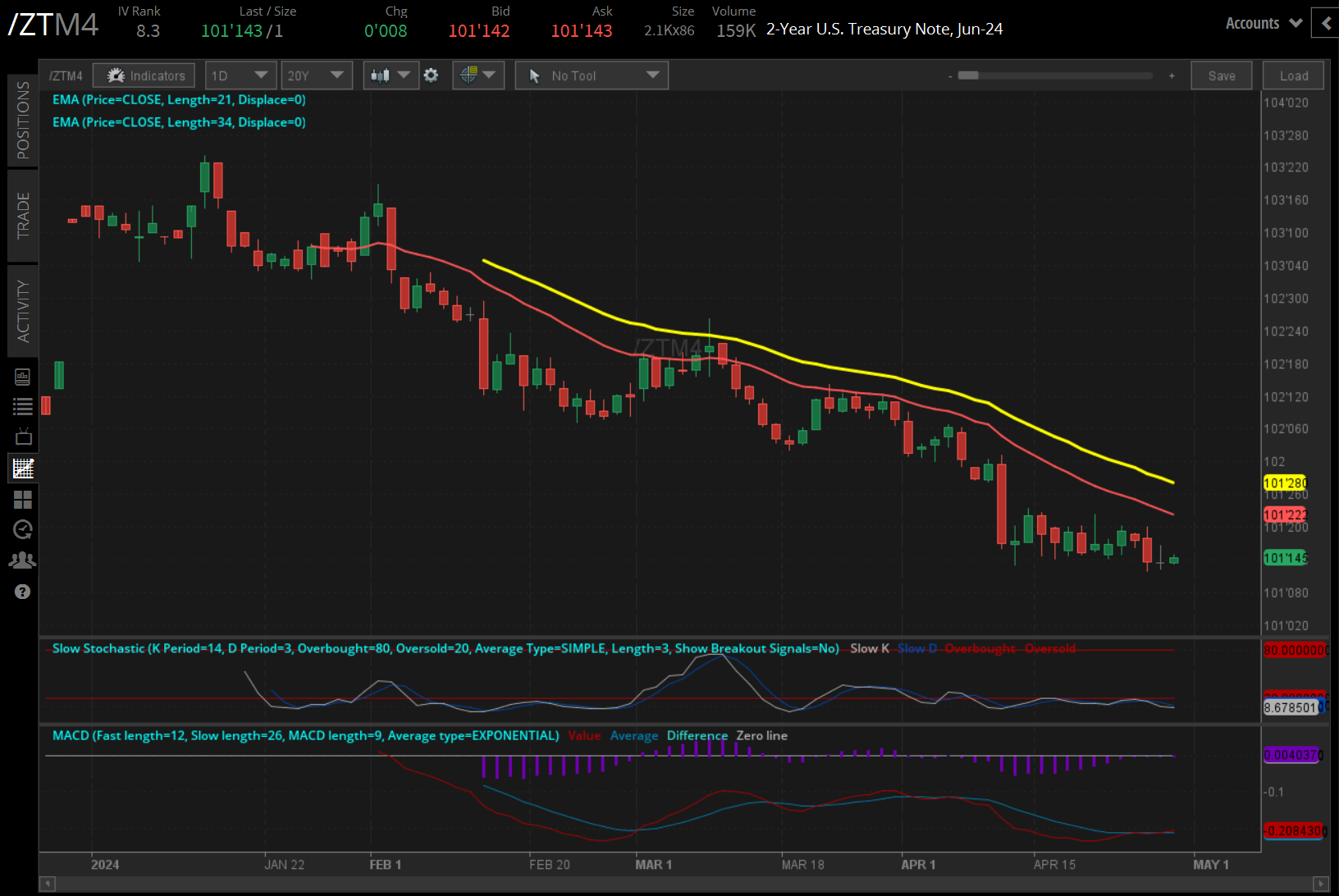Select the charts icon in sidebar
Screen dimensions: 1339x896
pos(23,469)
